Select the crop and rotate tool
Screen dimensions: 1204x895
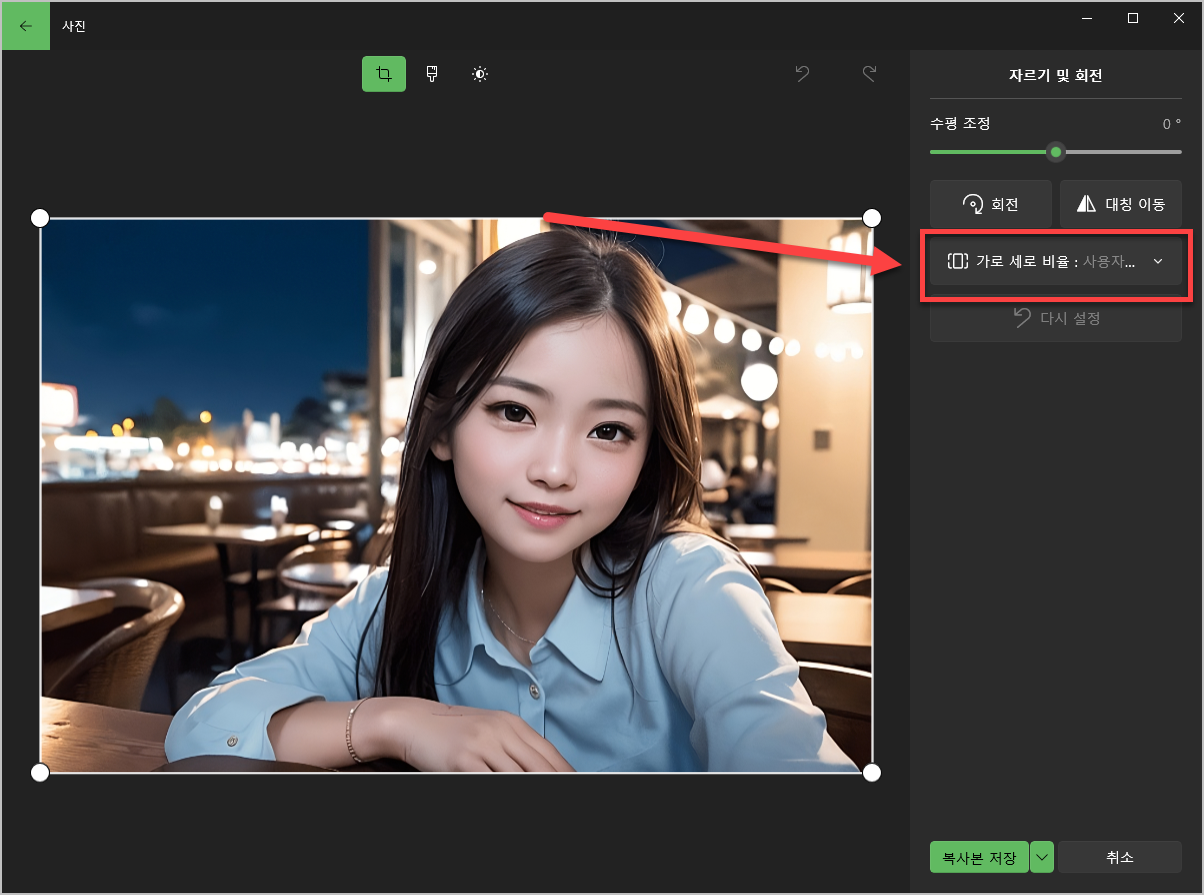pos(384,74)
